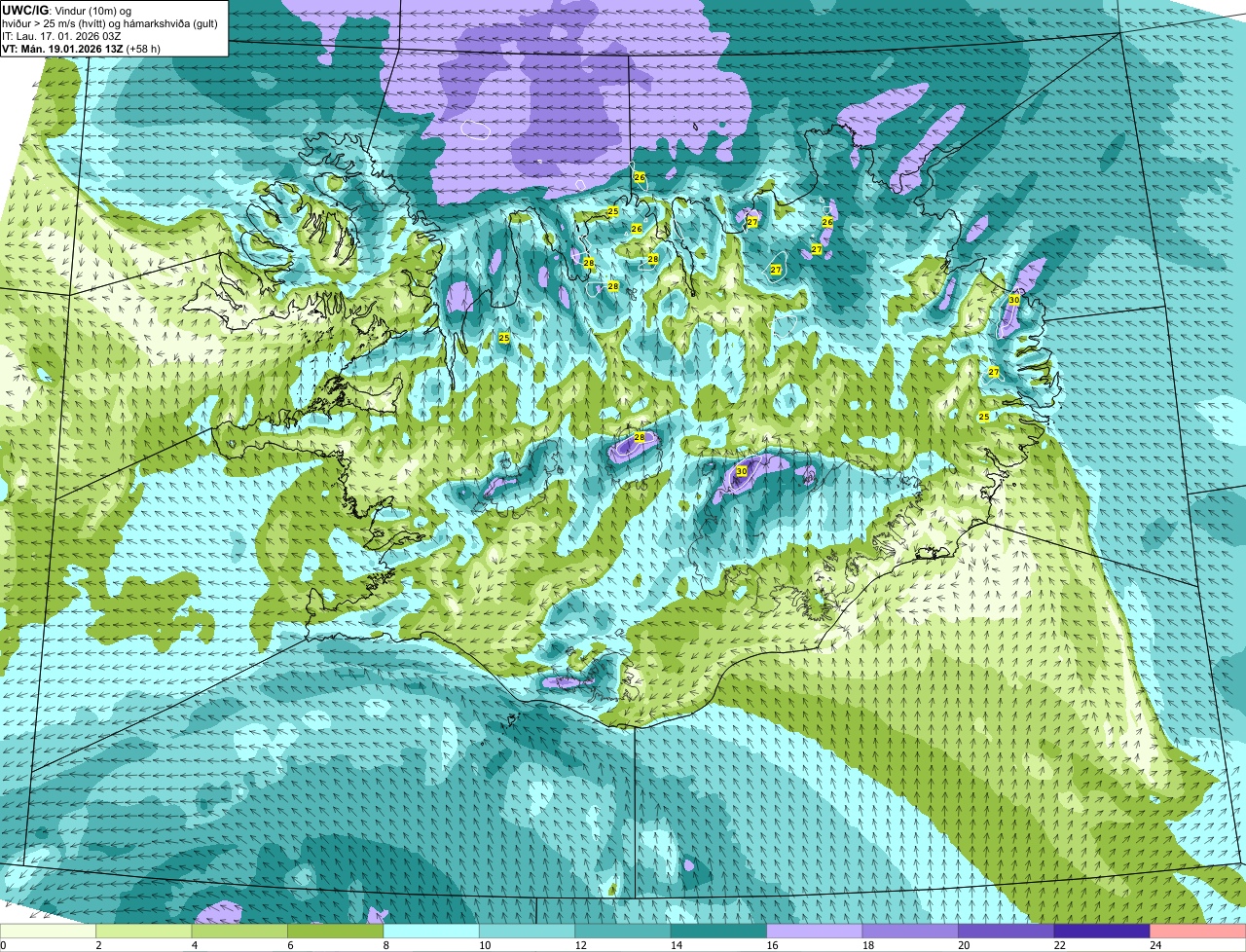Screen dimensions: 1246x952
Task: Click the 12–14 m/s medium teal legend swatch
Action: point(623,932)
